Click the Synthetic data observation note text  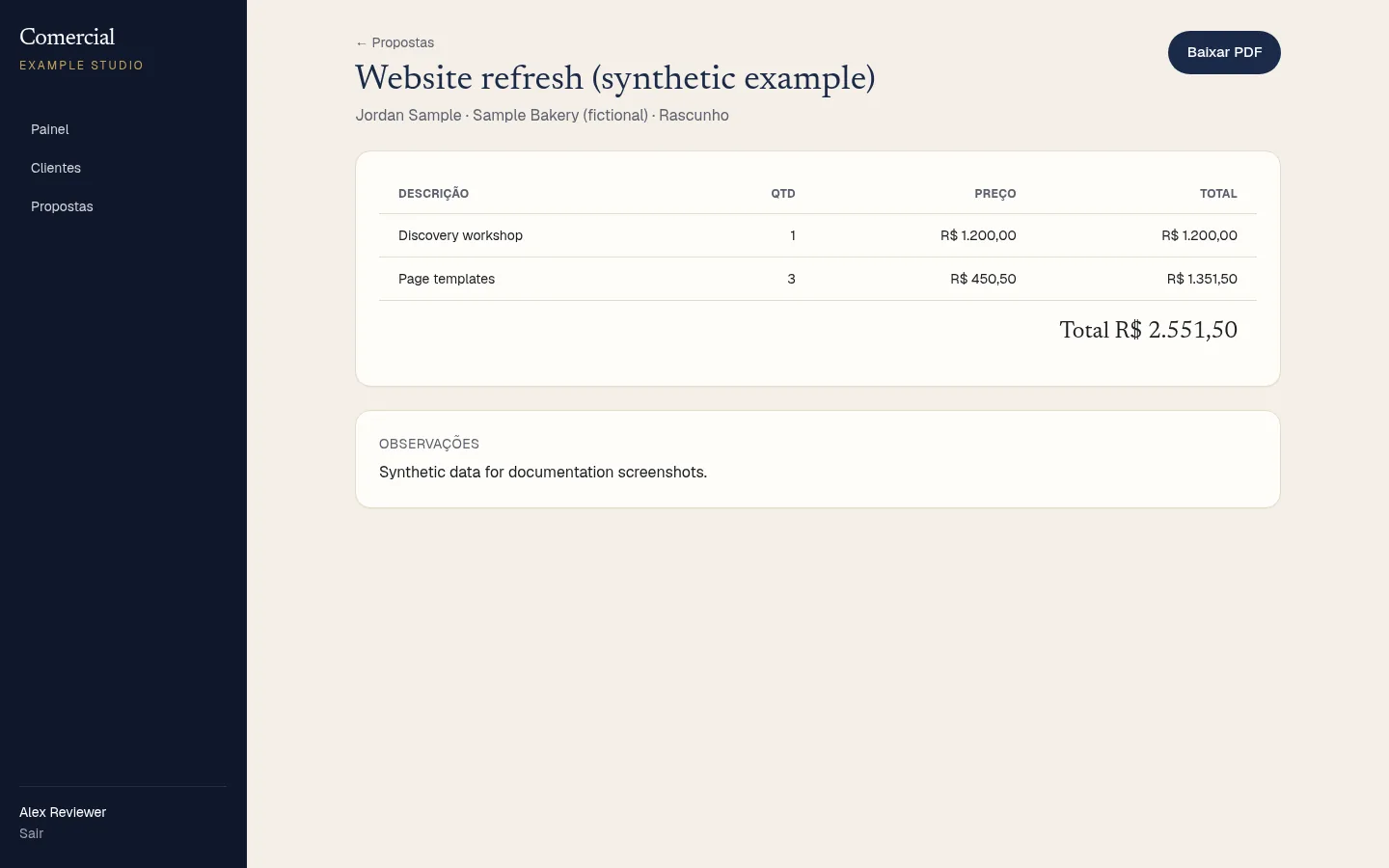(543, 472)
